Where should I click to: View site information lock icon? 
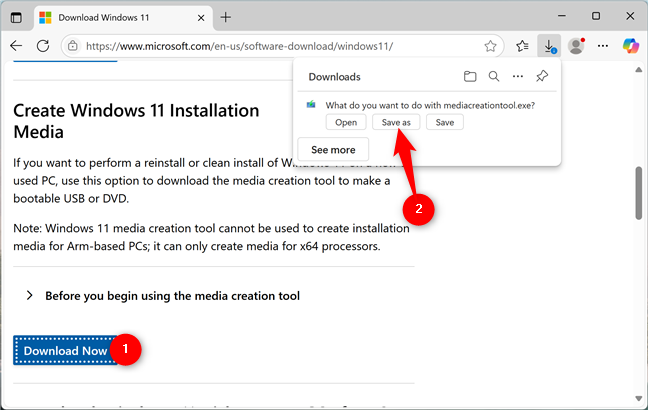click(73, 45)
